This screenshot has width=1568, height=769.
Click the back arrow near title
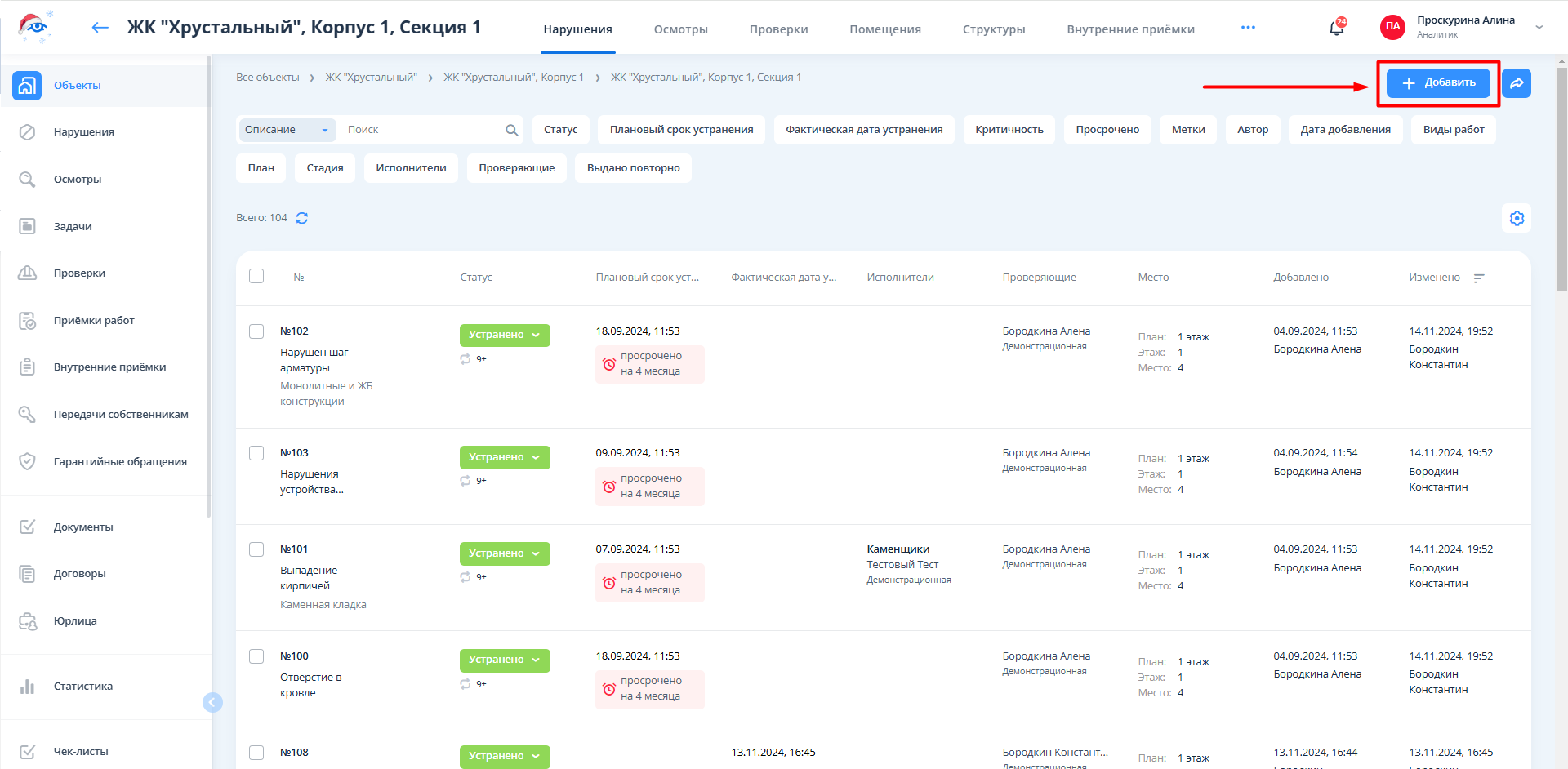(100, 28)
